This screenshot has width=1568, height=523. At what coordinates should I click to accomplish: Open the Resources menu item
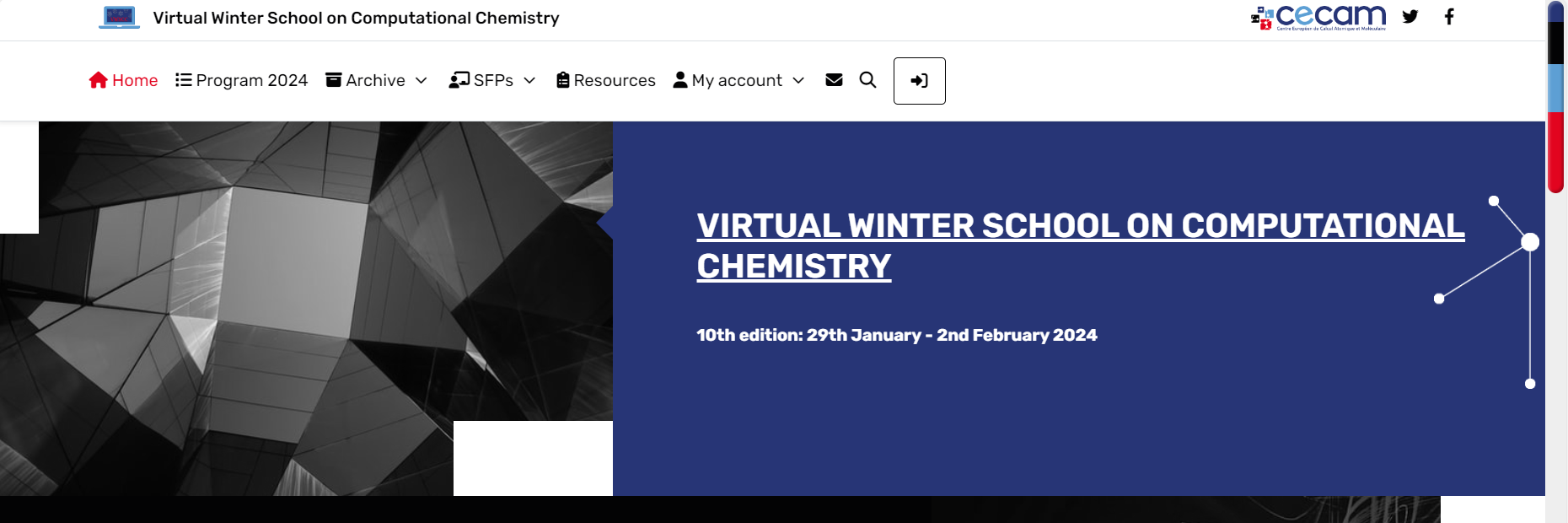[x=615, y=80]
